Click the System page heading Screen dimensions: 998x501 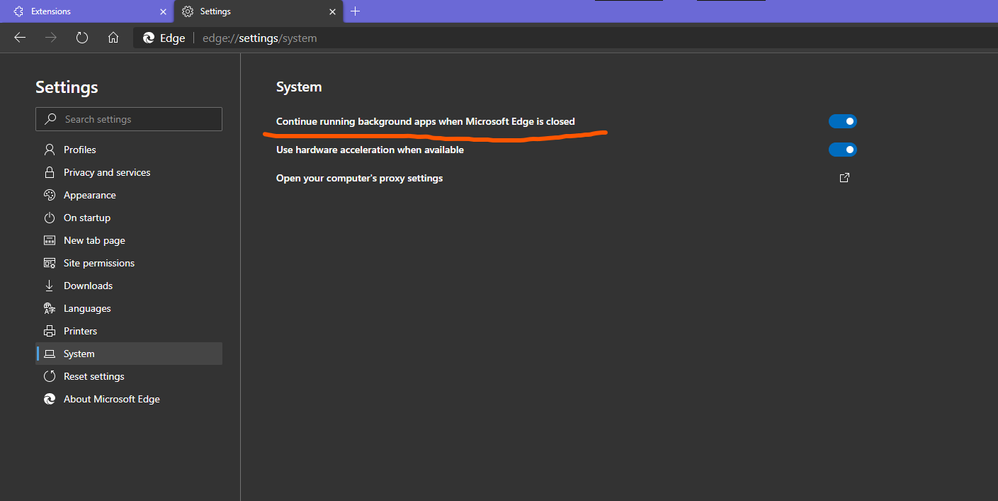point(299,87)
